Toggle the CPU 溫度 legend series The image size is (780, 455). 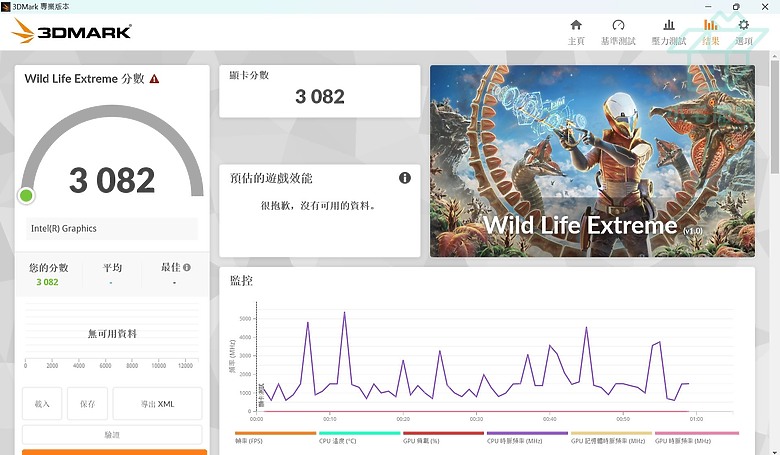pyautogui.click(x=359, y=438)
